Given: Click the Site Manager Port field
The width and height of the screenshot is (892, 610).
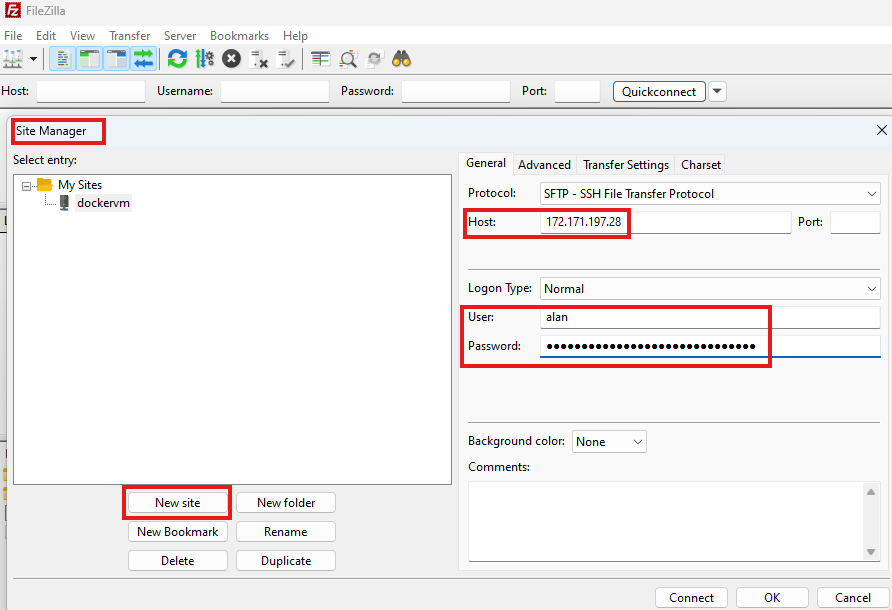Looking at the screenshot, I should [x=855, y=222].
